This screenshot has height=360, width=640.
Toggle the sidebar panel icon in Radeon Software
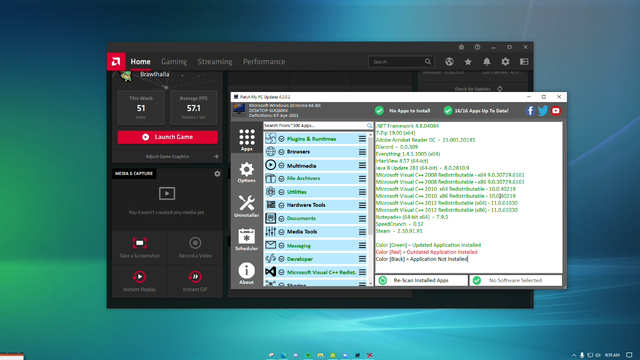[x=524, y=62]
